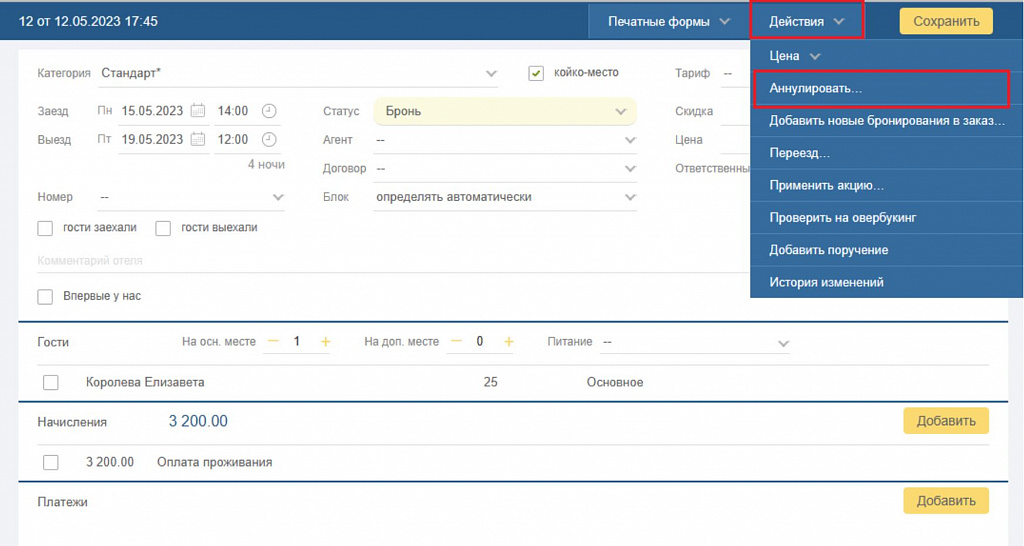This screenshot has height=546, width=1024.
Task: Open the check-in time clock picker
Action: [x=269, y=111]
